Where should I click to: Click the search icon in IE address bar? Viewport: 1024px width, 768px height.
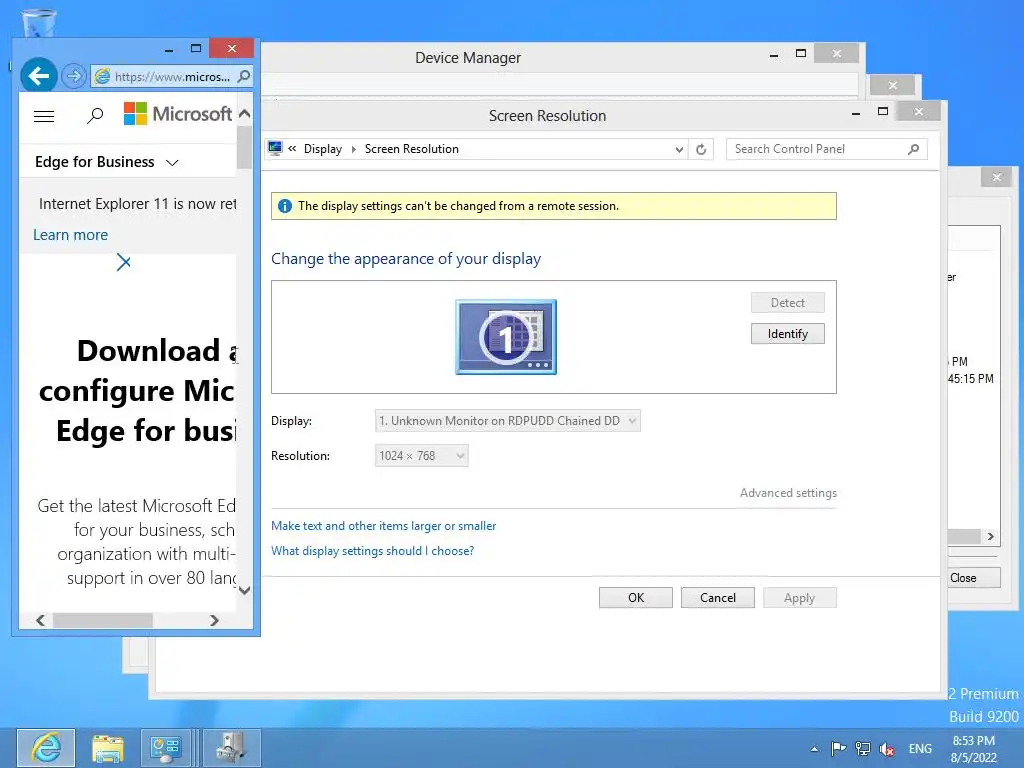[x=244, y=76]
